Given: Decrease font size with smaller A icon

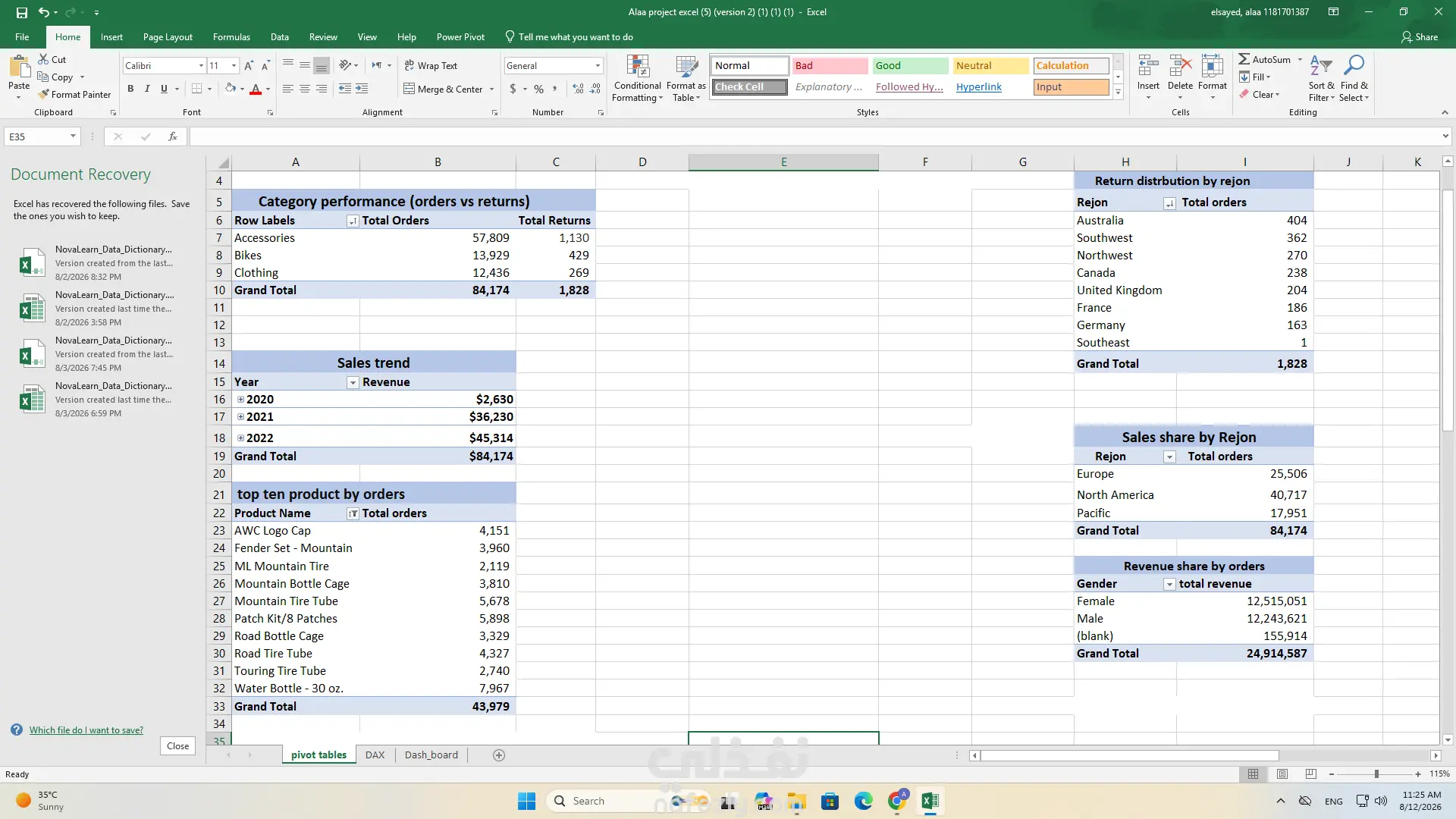Looking at the screenshot, I should [x=265, y=66].
